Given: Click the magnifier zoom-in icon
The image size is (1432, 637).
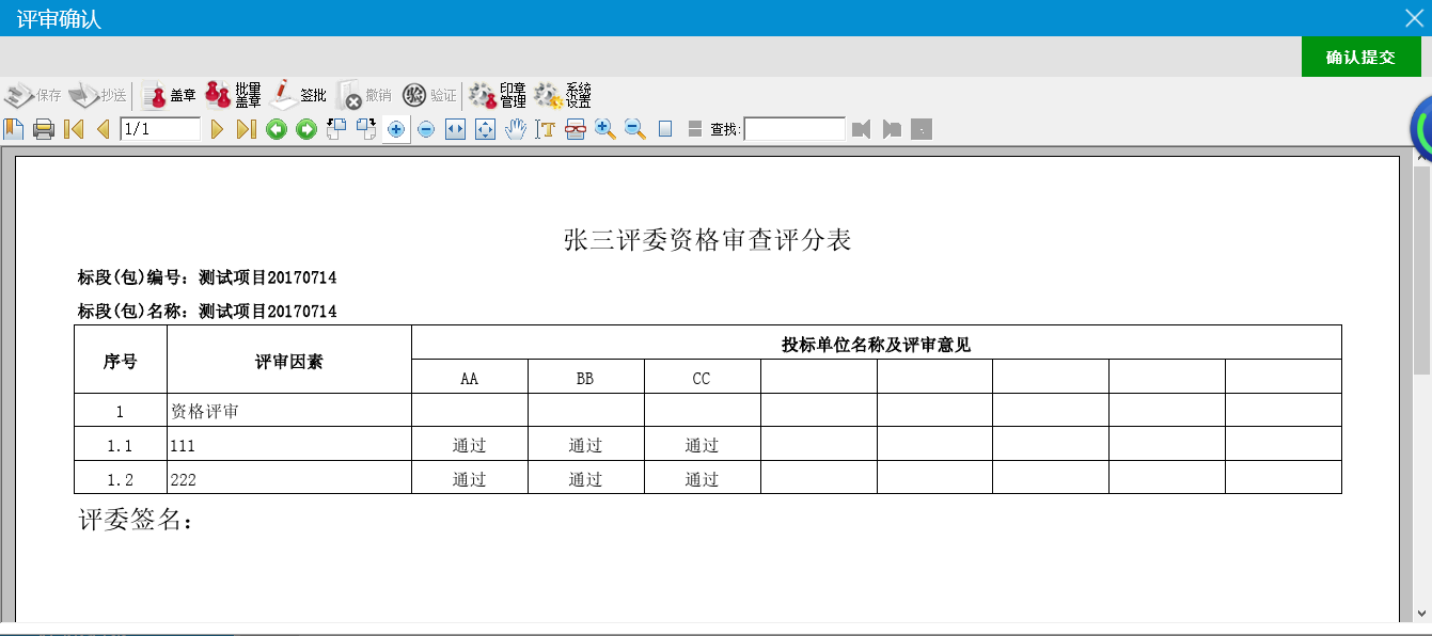Looking at the screenshot, I should tap(605, 129).
